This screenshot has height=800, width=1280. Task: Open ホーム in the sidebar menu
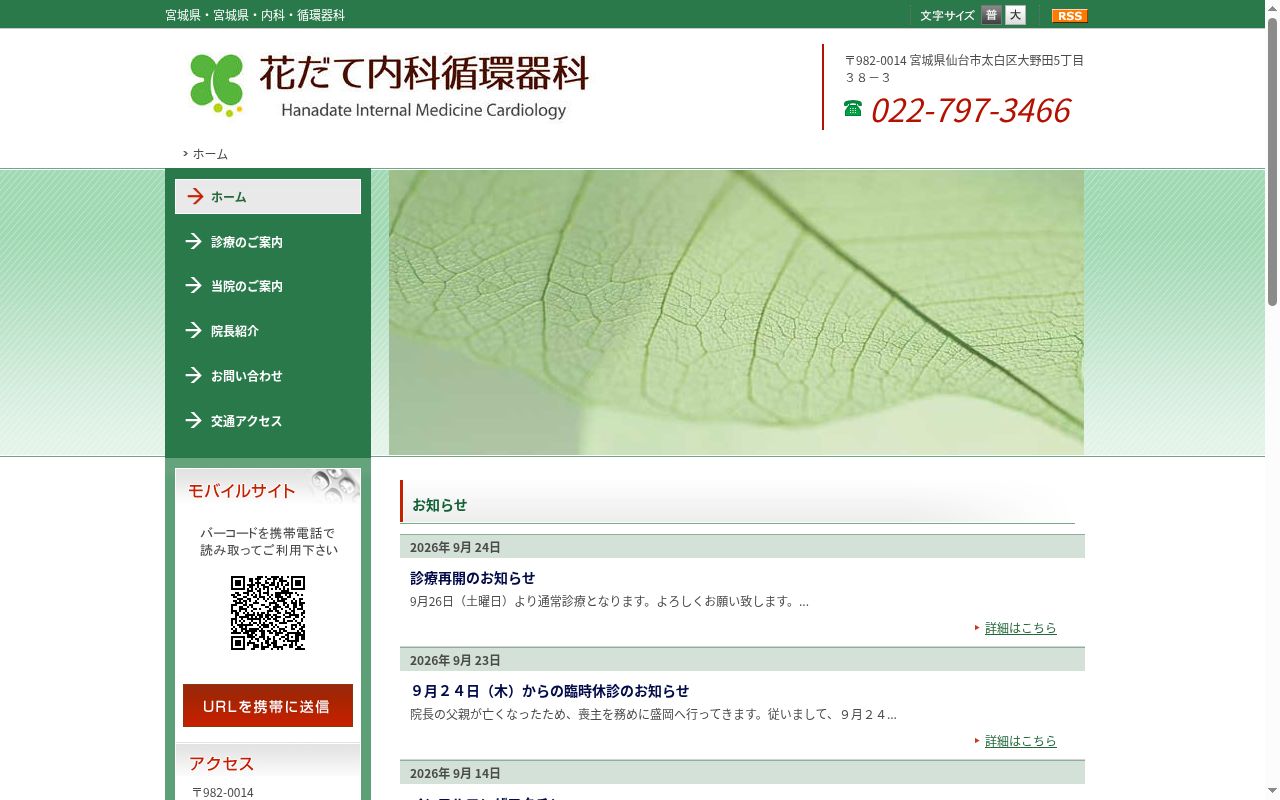point(268,197)
